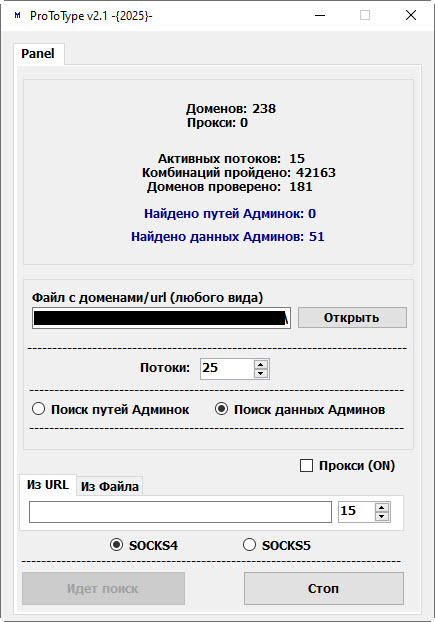Viewport: 435px width, 622px height.
Task: Click the Прокси: 0 counter text
Action: (x=217, y=123)
